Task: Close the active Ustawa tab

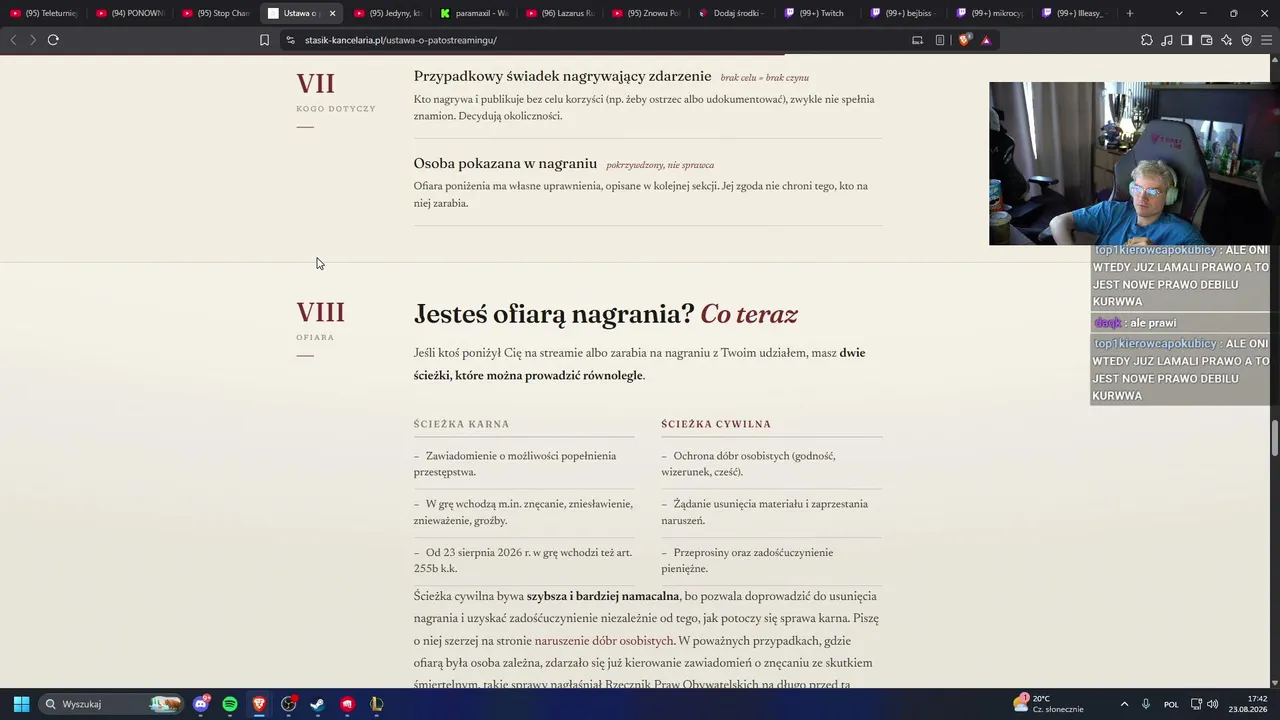Action: coord(332,13)
